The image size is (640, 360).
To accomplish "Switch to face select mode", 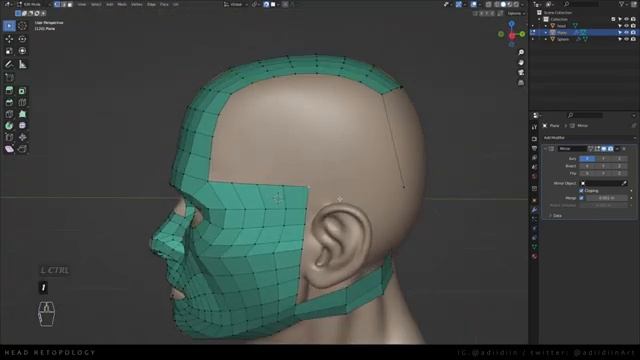I will tap(69, 4).
